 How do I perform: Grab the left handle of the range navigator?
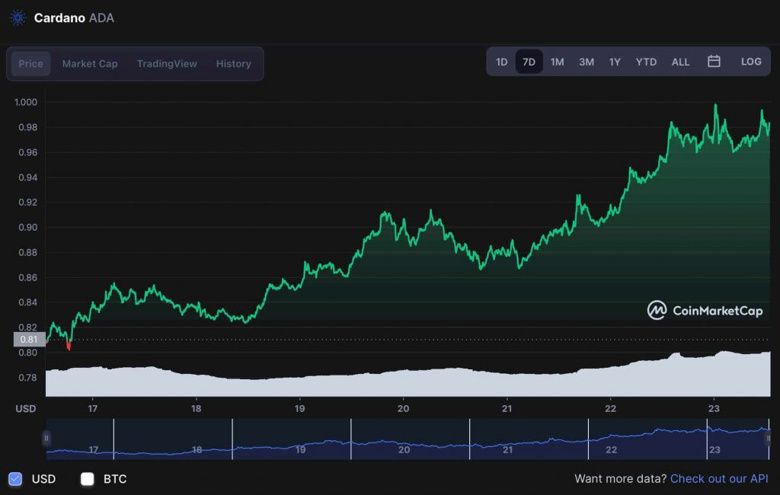[46, 438]
